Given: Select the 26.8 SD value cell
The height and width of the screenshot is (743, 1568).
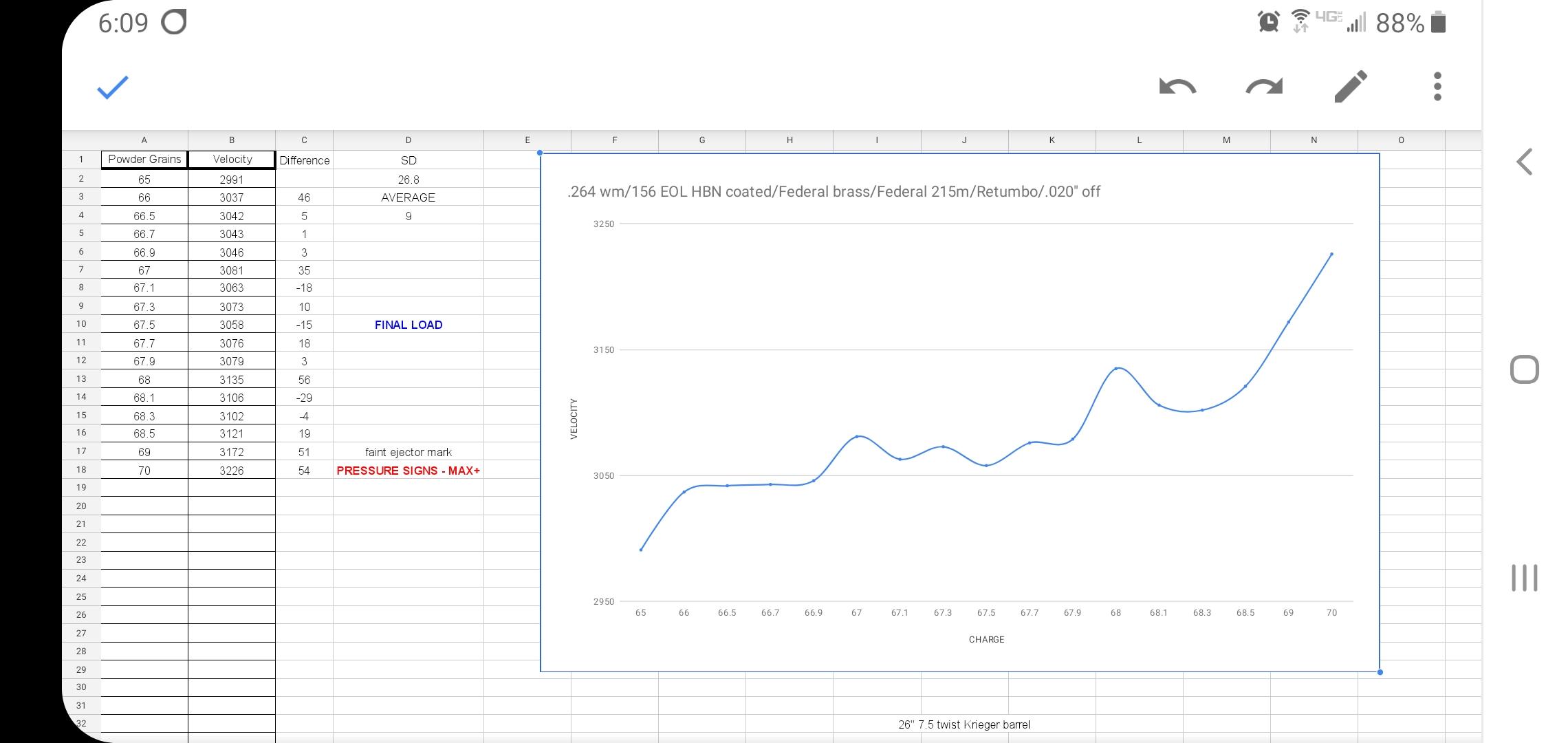Looking at the screenshot, I should tap(409, 179).
